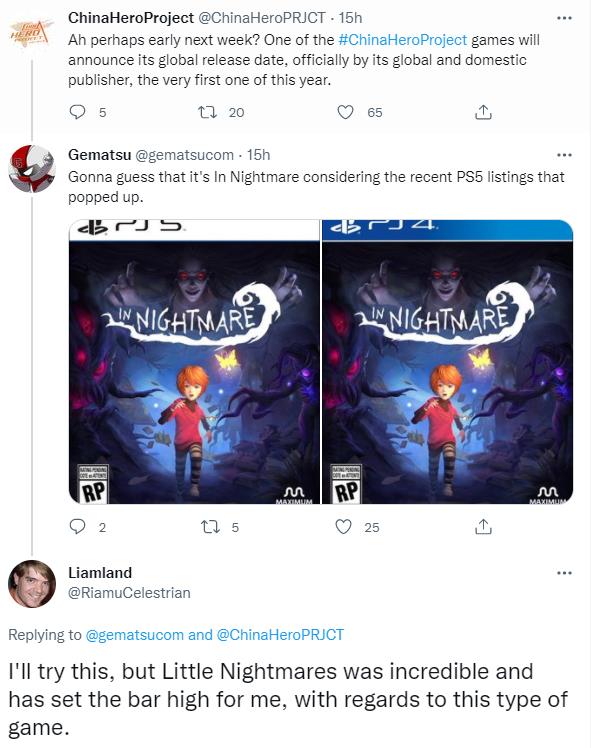Open ChinaHeroProject profile avatar
This screenshot has height=748, width=591.
(x=30, y=33)
